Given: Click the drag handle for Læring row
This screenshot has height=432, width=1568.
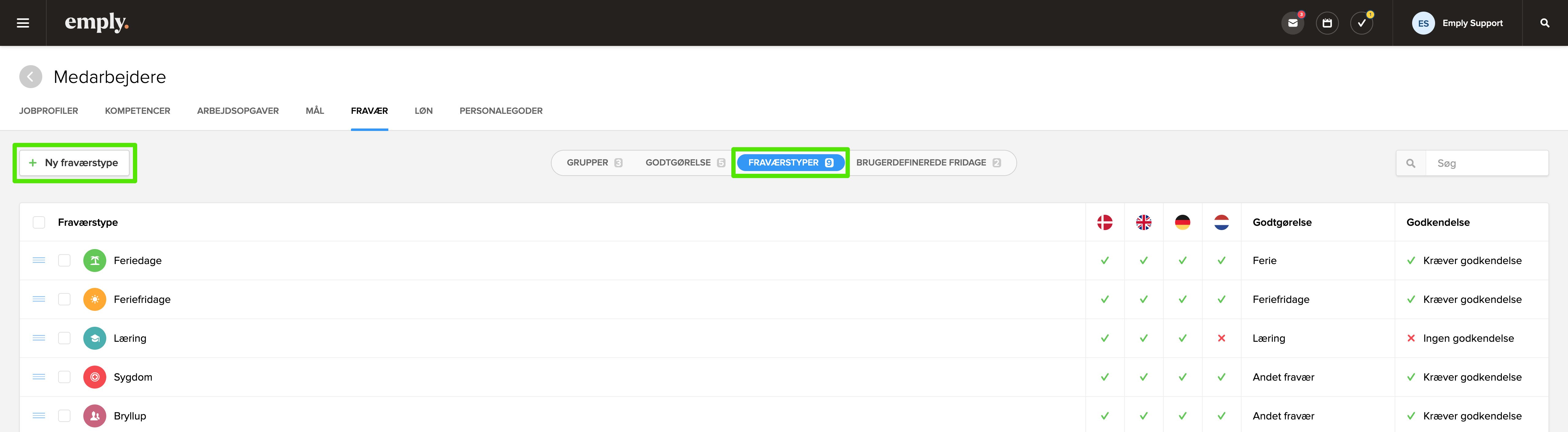Looking at the screenshot, I should pyautogui.click(x=39, y=338).
